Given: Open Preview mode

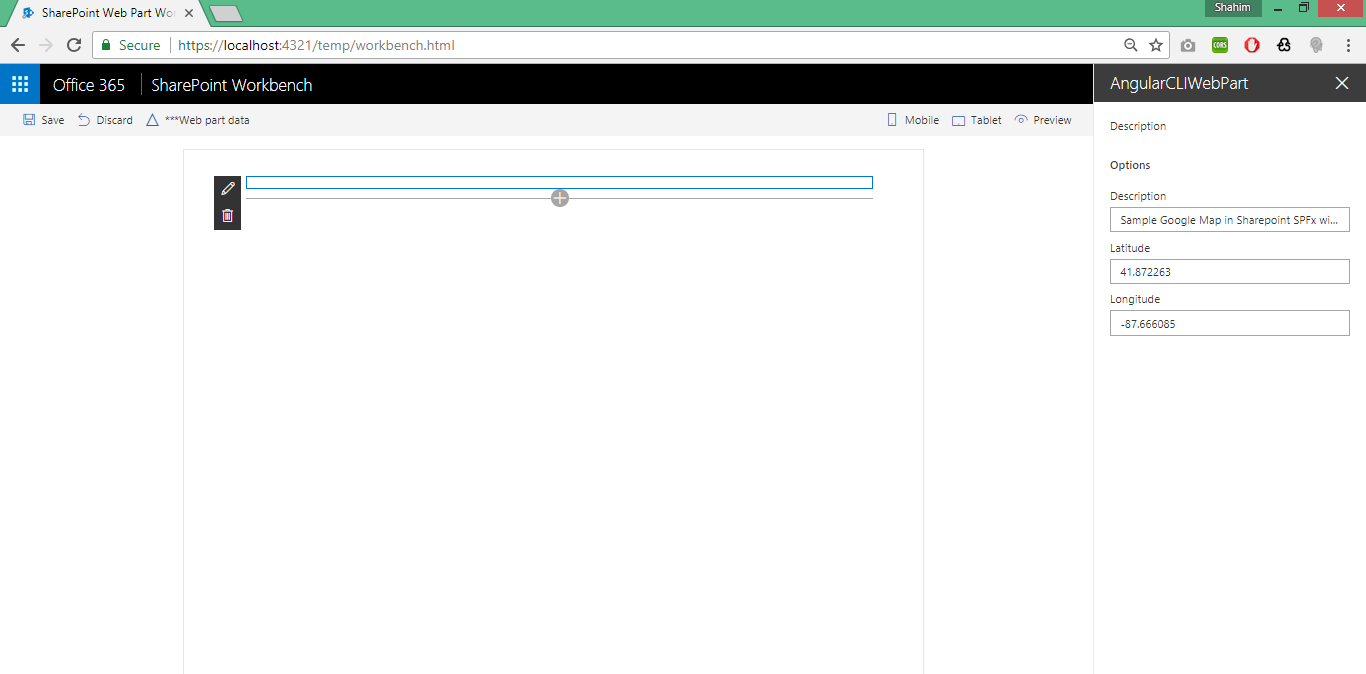Looking at the screenshot, I should click(x=1043, y=120).
